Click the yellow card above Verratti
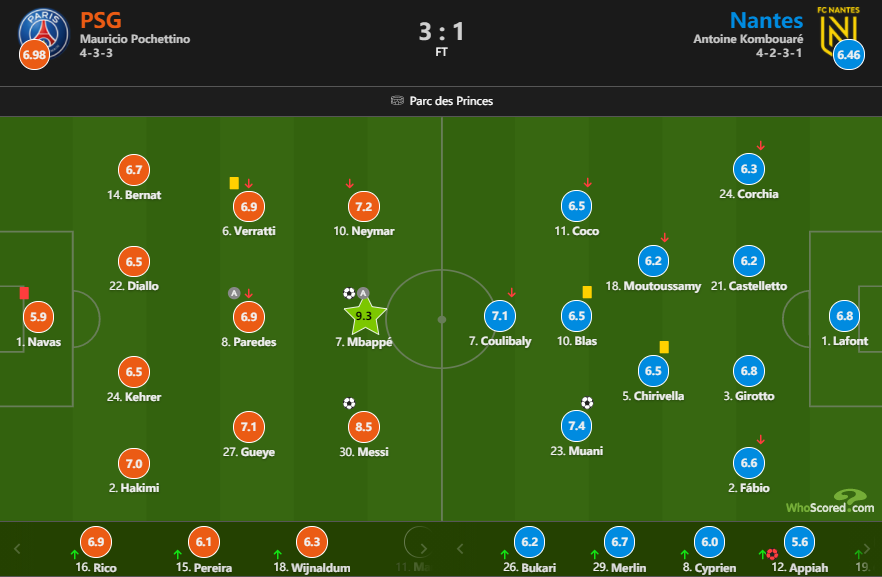The image size is (882, 577). tap(234, 183)
